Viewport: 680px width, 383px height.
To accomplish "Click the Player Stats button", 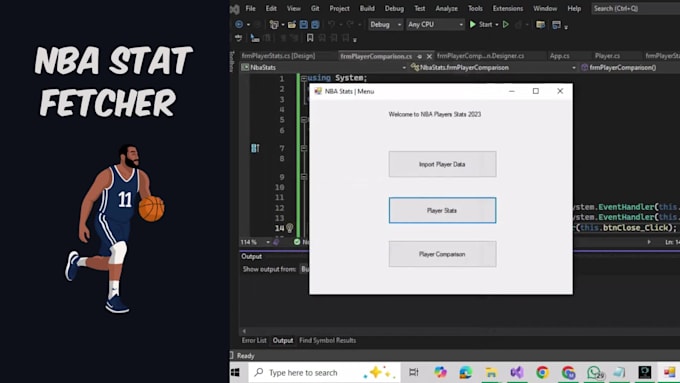I will point(442,210).
